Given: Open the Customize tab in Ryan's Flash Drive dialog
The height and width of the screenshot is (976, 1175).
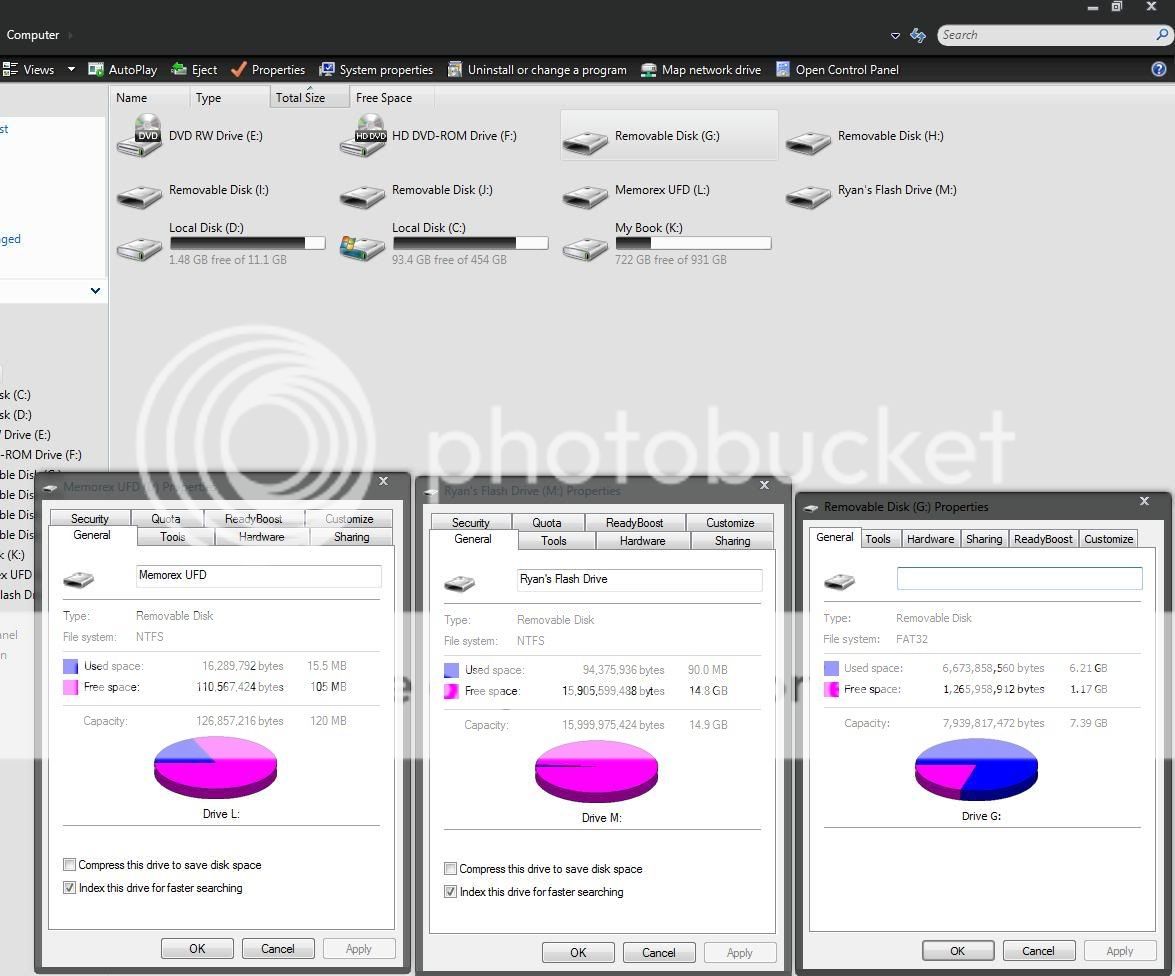Looking at the screenshot, I should click(x=730, y=522).
